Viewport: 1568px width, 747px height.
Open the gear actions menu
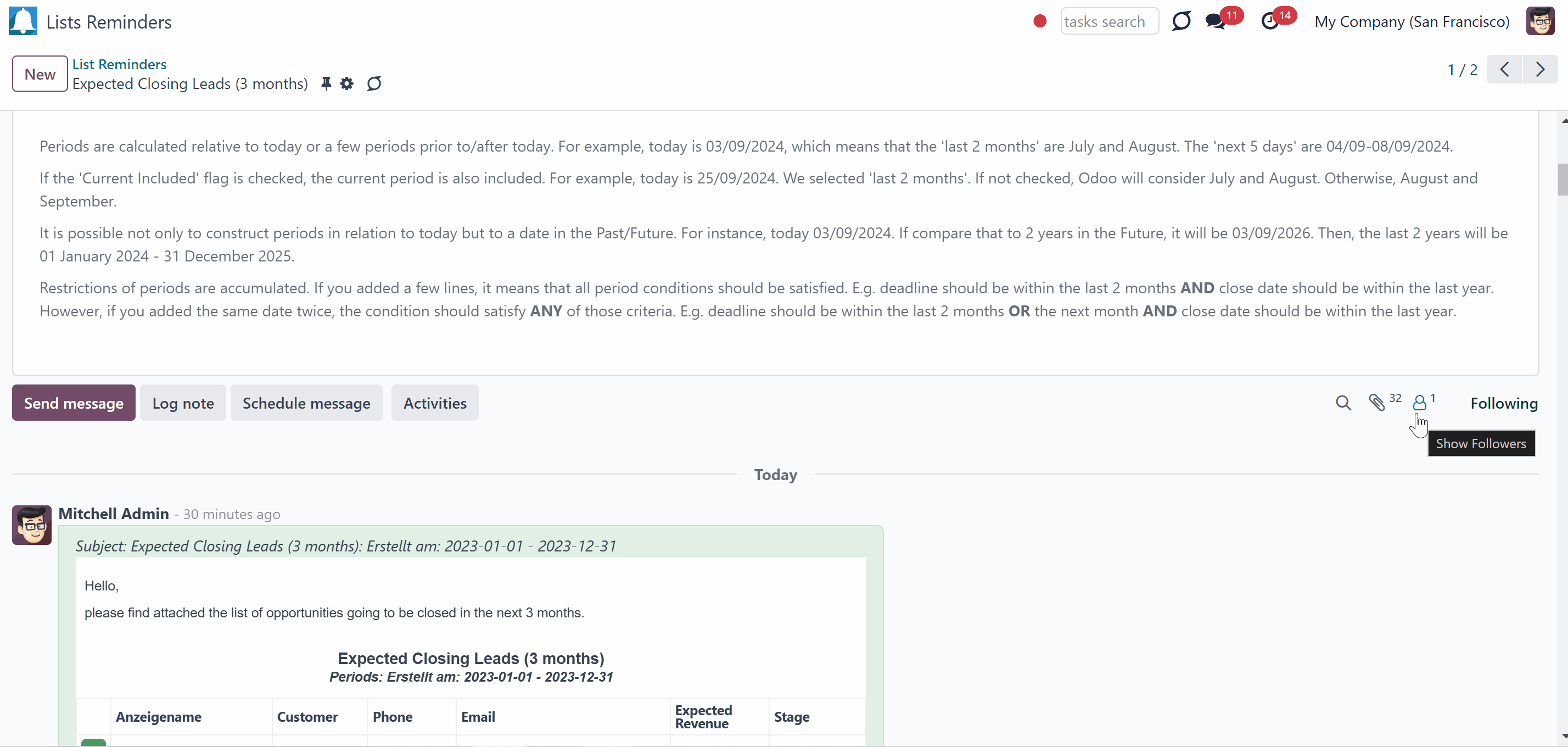click(x=346, y=83)
